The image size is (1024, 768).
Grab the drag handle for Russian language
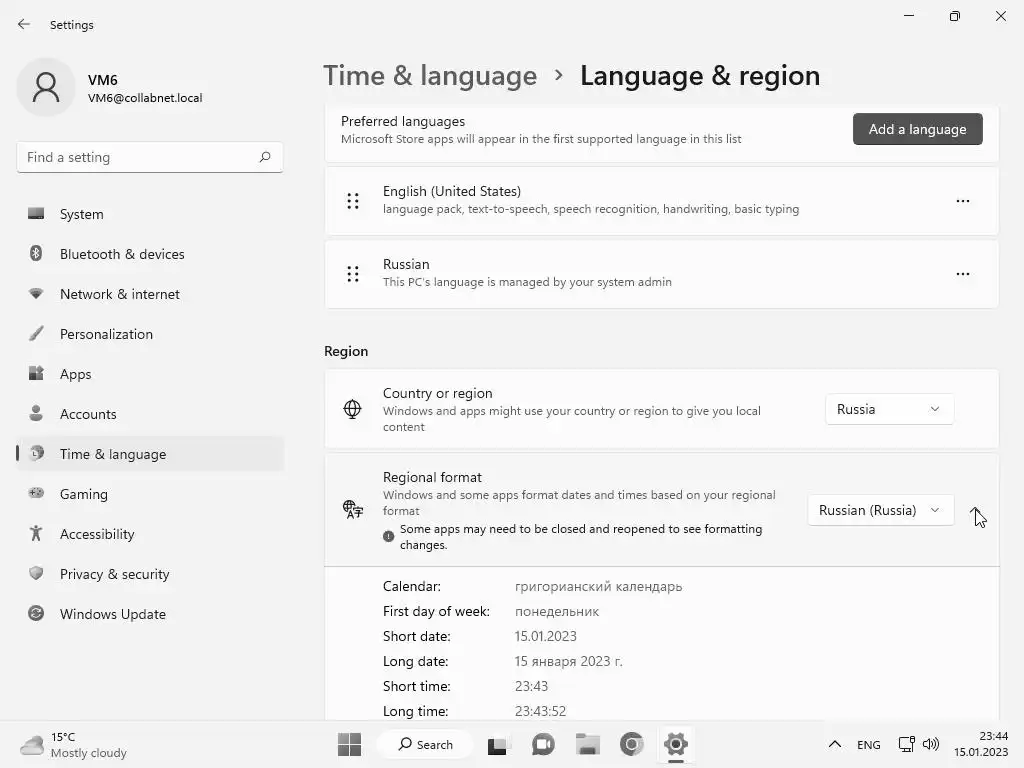(x=353, y=274)
